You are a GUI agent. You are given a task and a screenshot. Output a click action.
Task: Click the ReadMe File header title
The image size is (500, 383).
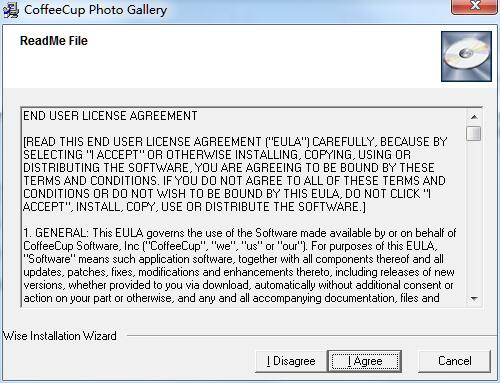[x=54, y=41]
